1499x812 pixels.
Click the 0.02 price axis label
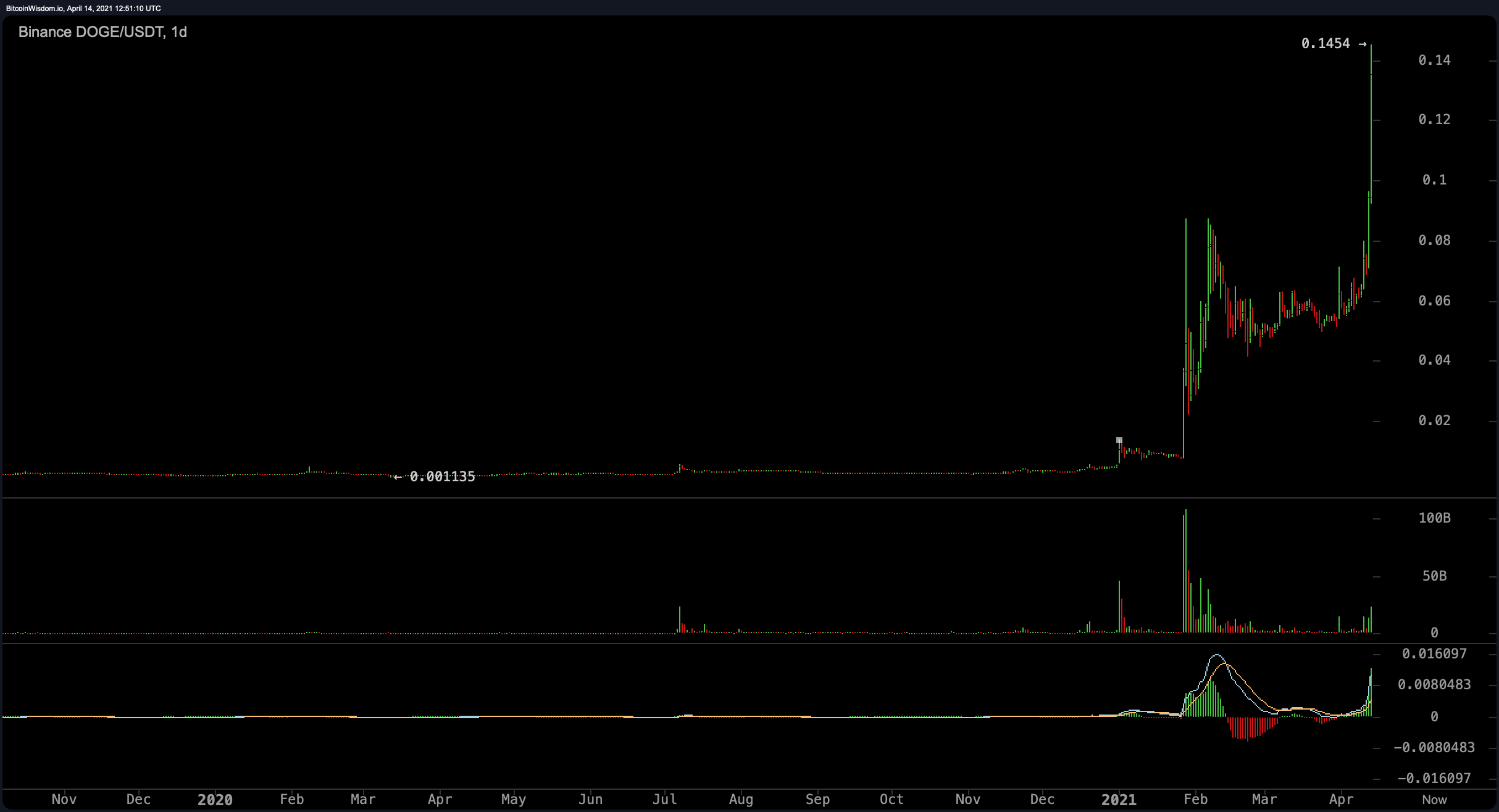(x=1434, y=421)
